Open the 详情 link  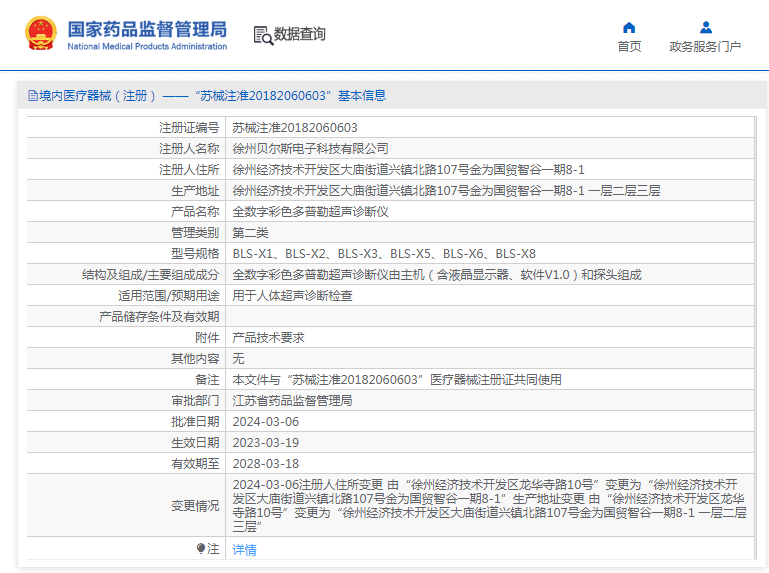(x=244, y=549)
